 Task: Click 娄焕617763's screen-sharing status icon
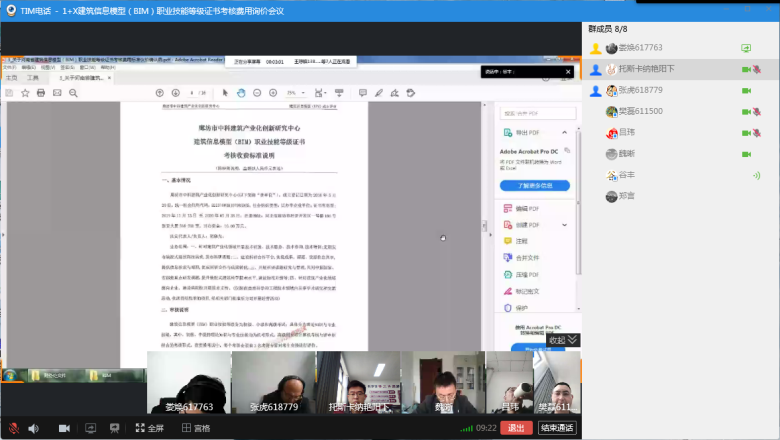point(745,47)
